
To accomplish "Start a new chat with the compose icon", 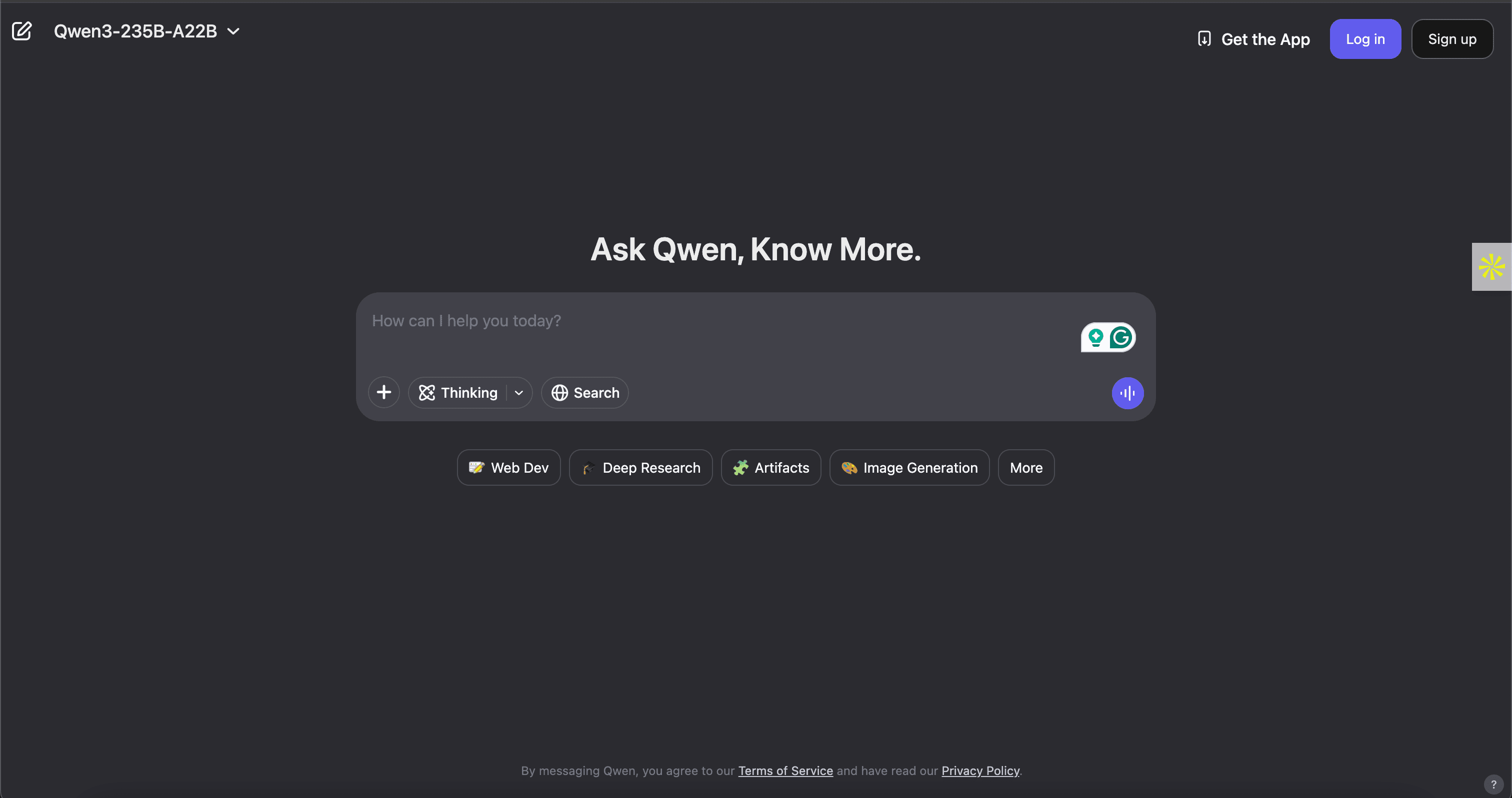I will (21, 31).
